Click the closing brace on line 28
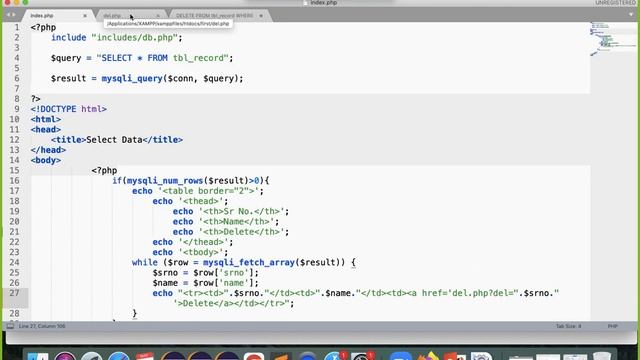Image resolution: width=640 pixels, height=360 pixels. (134, 313)
